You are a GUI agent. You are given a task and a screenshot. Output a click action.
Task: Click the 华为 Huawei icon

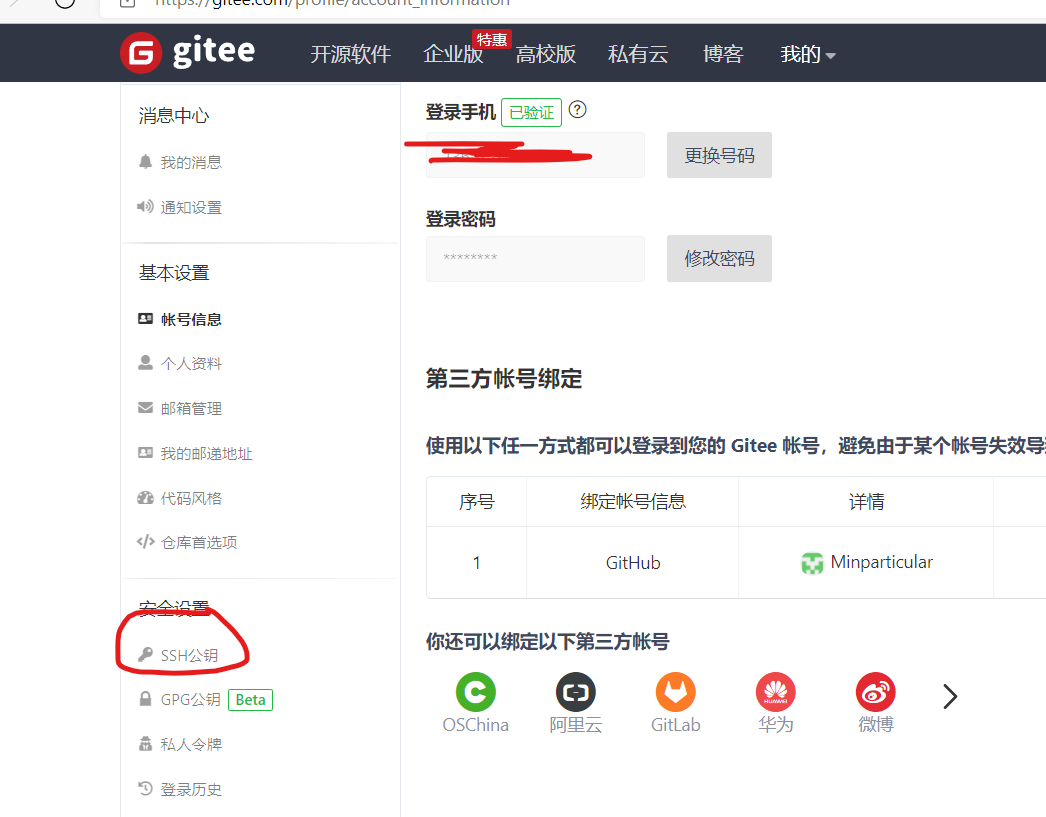tap(775, 690)
